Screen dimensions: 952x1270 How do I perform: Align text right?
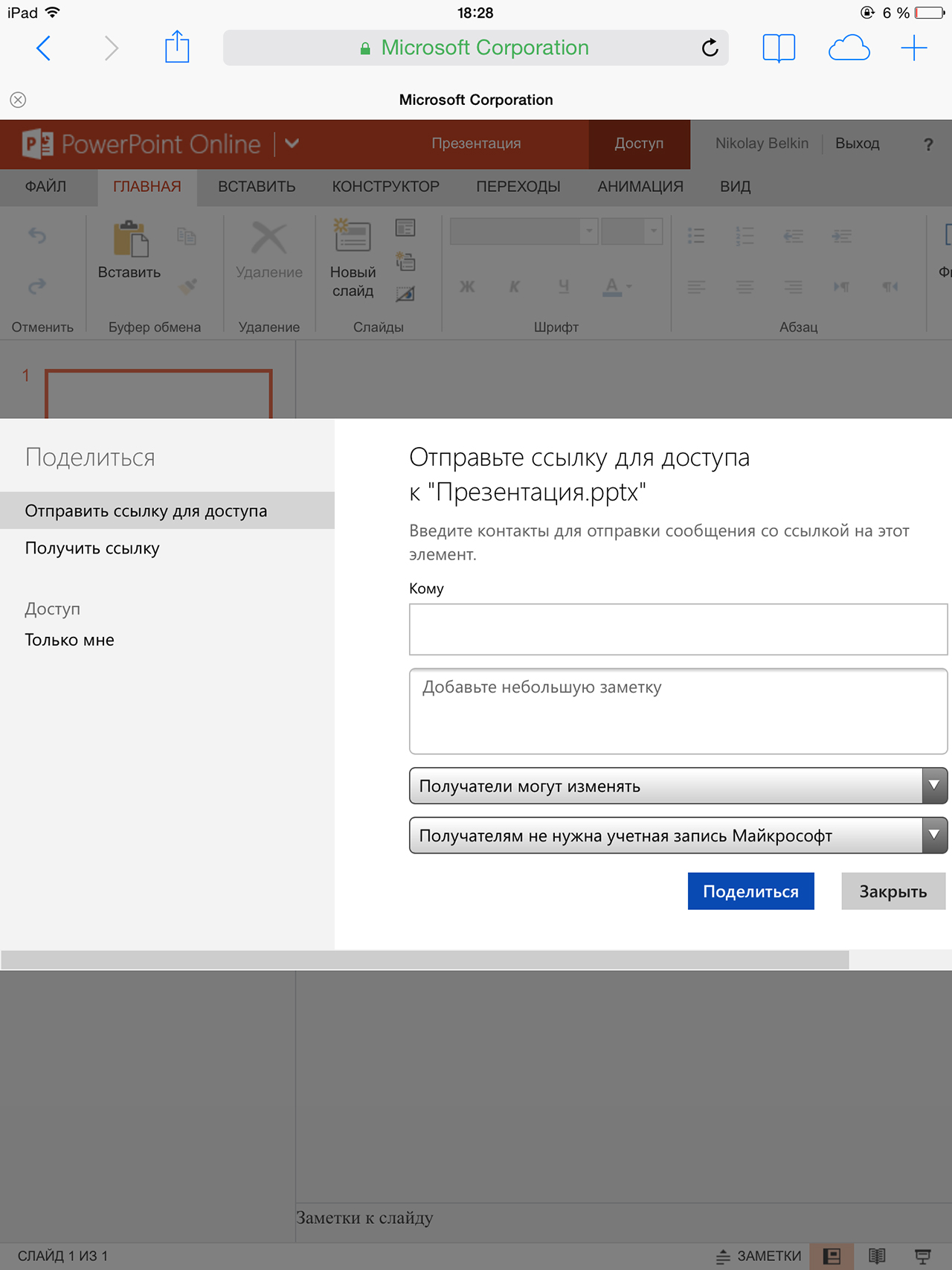click(794, 286)
